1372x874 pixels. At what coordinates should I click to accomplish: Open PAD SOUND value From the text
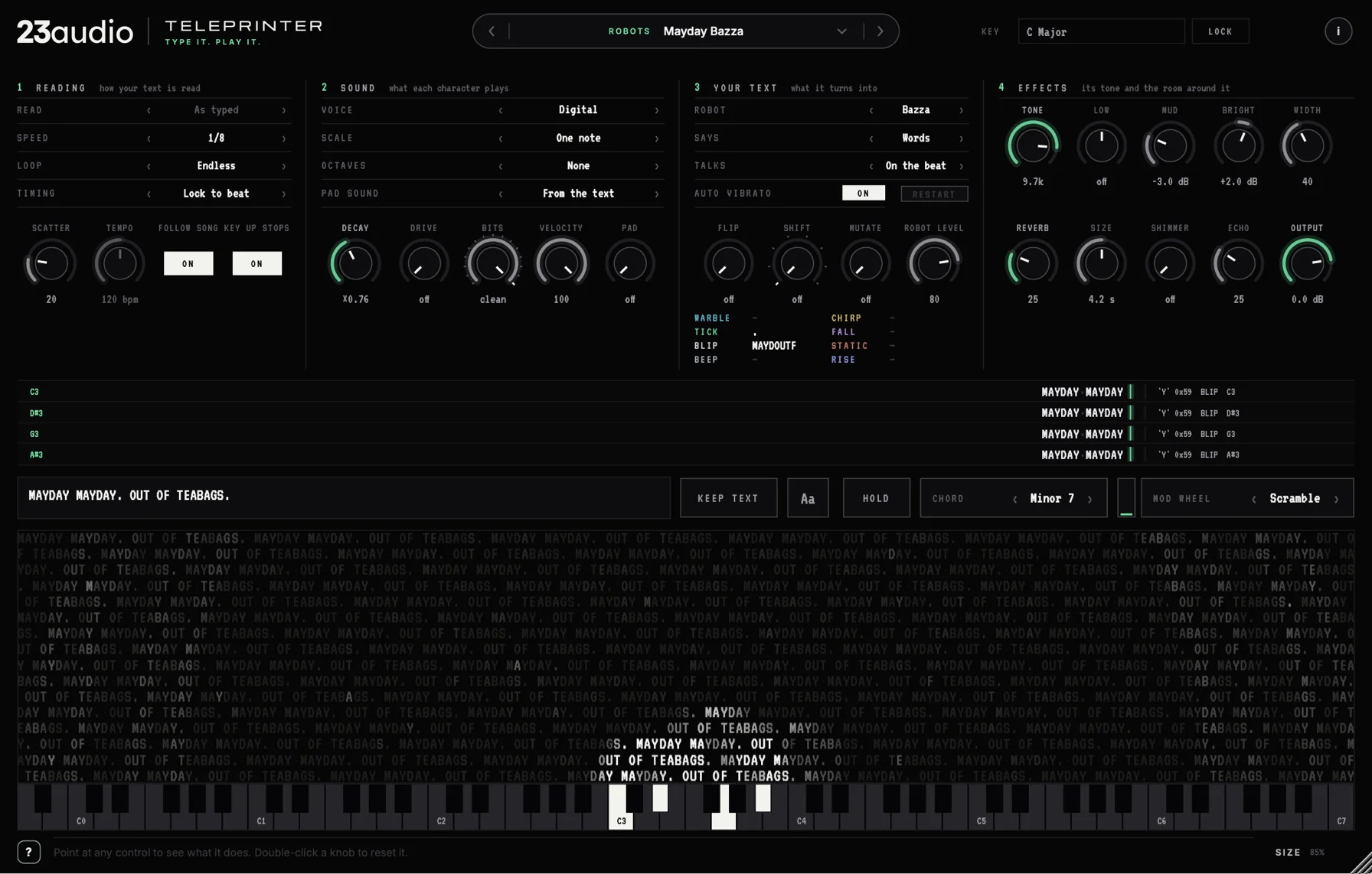click(x=578, y=194)
